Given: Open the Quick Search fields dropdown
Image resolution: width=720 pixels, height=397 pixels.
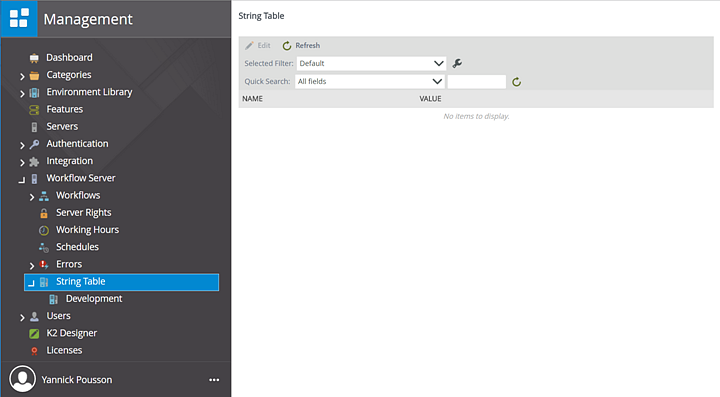Looking at the screenshot, I should [370, 81].
